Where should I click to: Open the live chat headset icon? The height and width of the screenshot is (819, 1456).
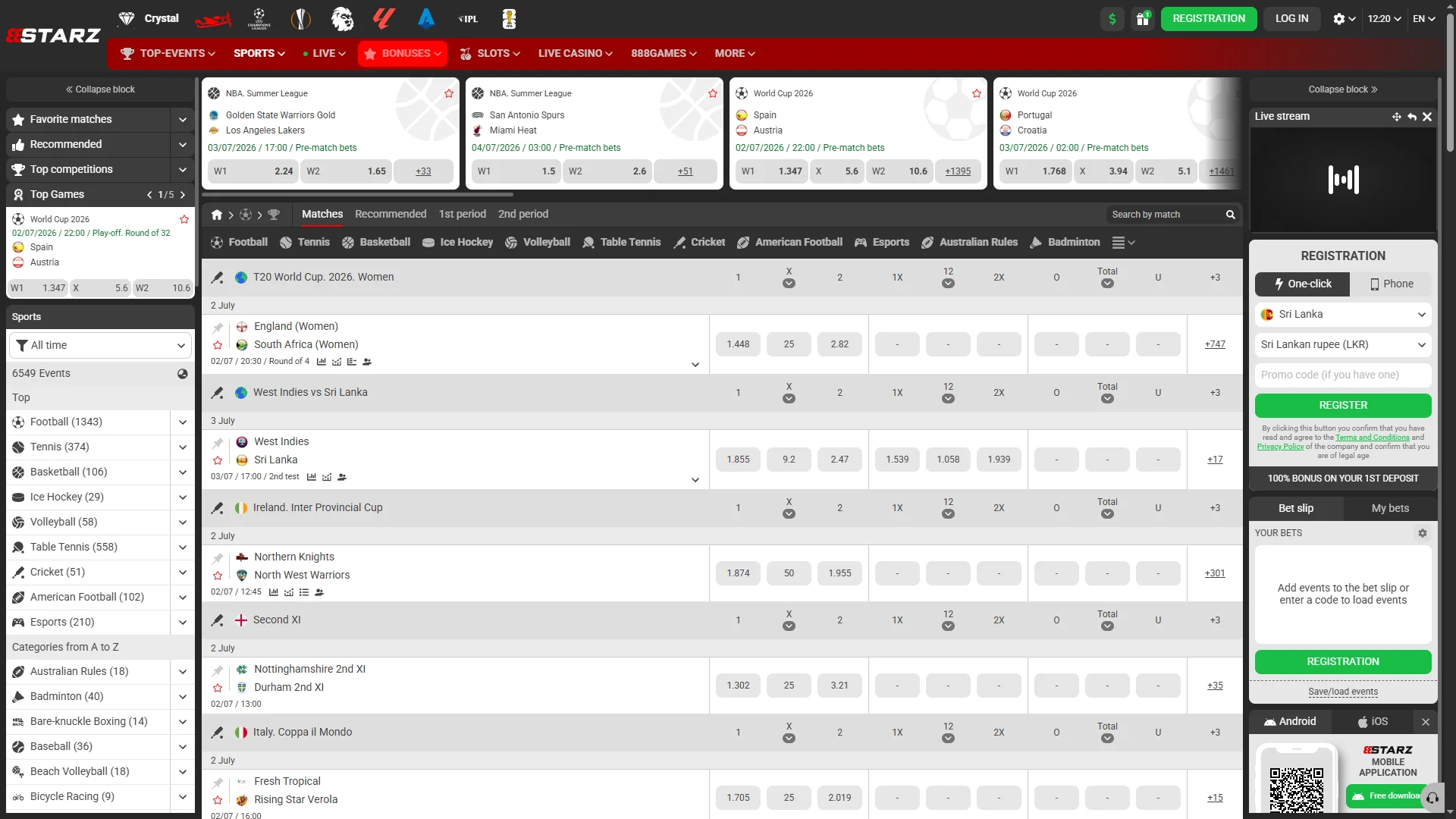point(1432,797)
